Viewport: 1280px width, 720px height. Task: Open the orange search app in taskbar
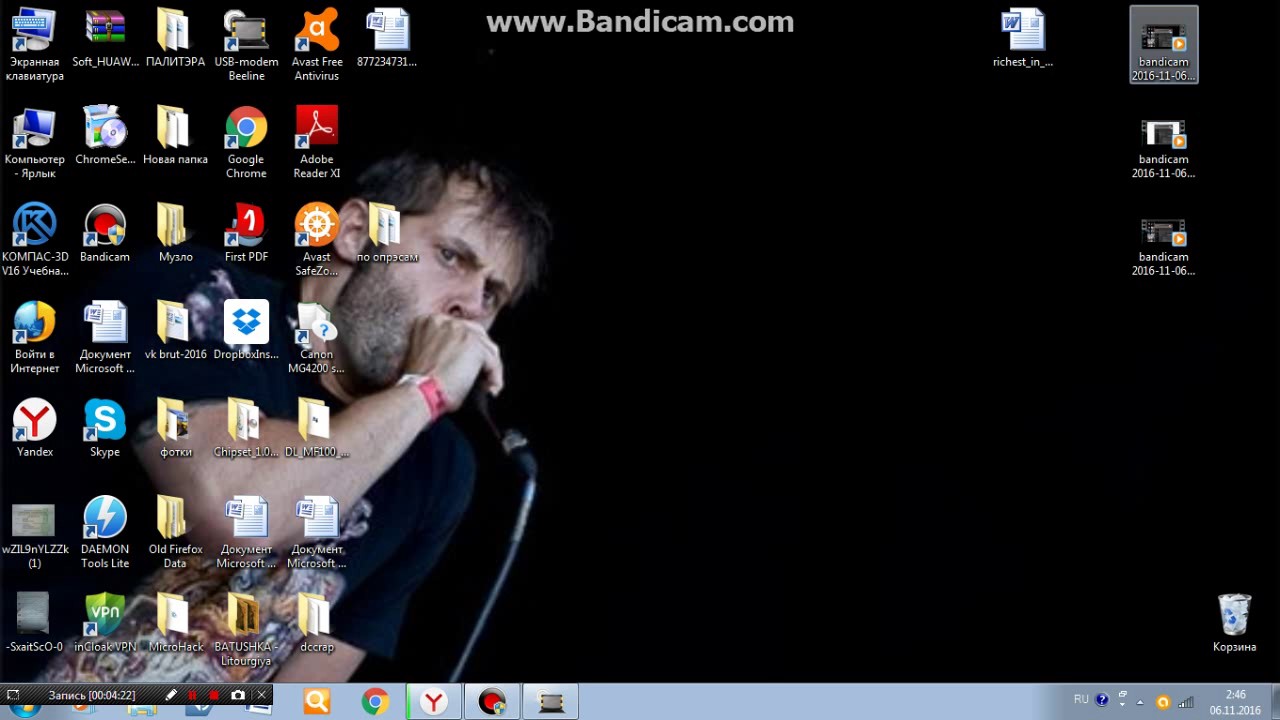tap(317, 702)
